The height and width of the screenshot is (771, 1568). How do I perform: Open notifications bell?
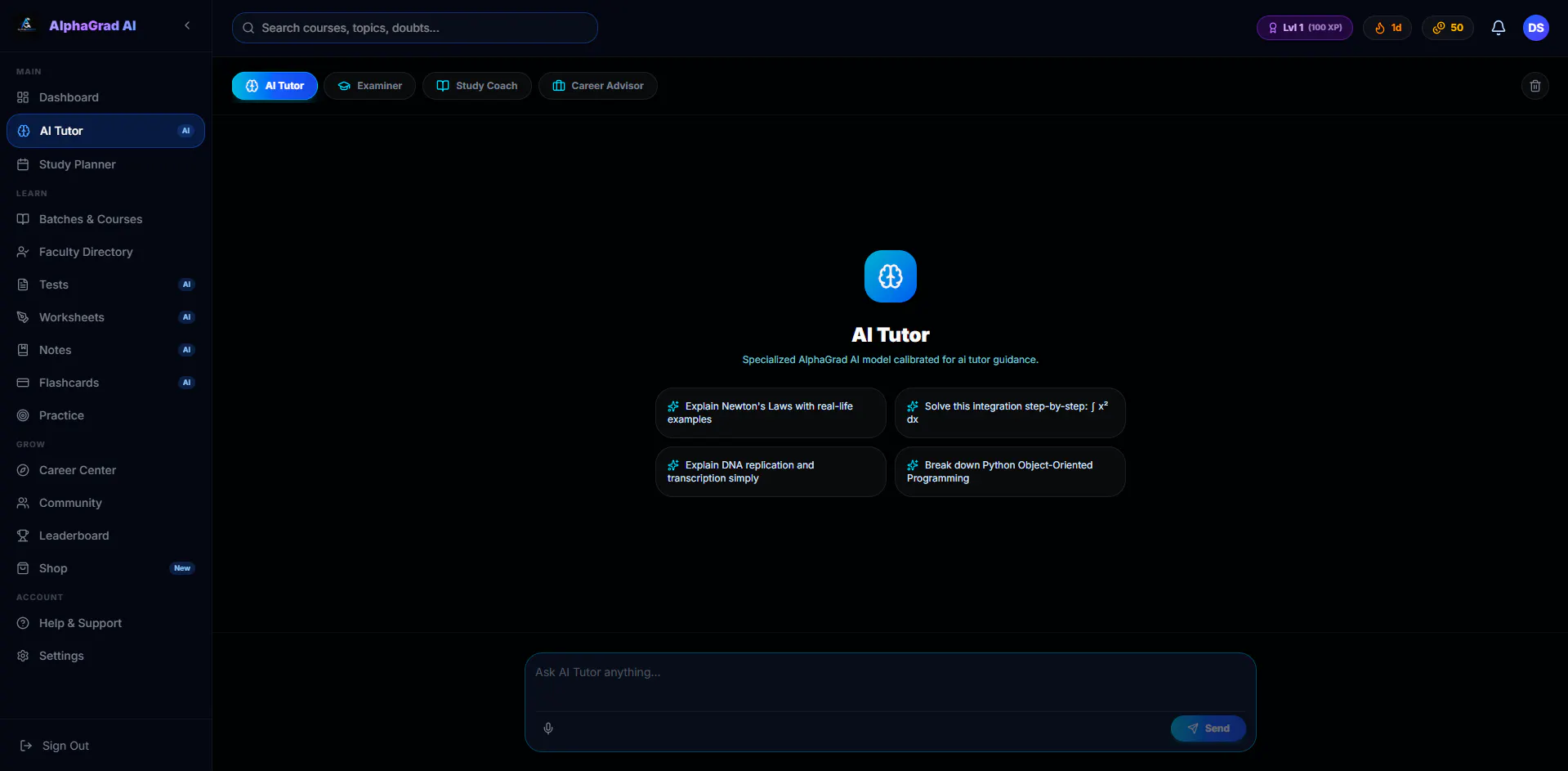coord(1499,28)
